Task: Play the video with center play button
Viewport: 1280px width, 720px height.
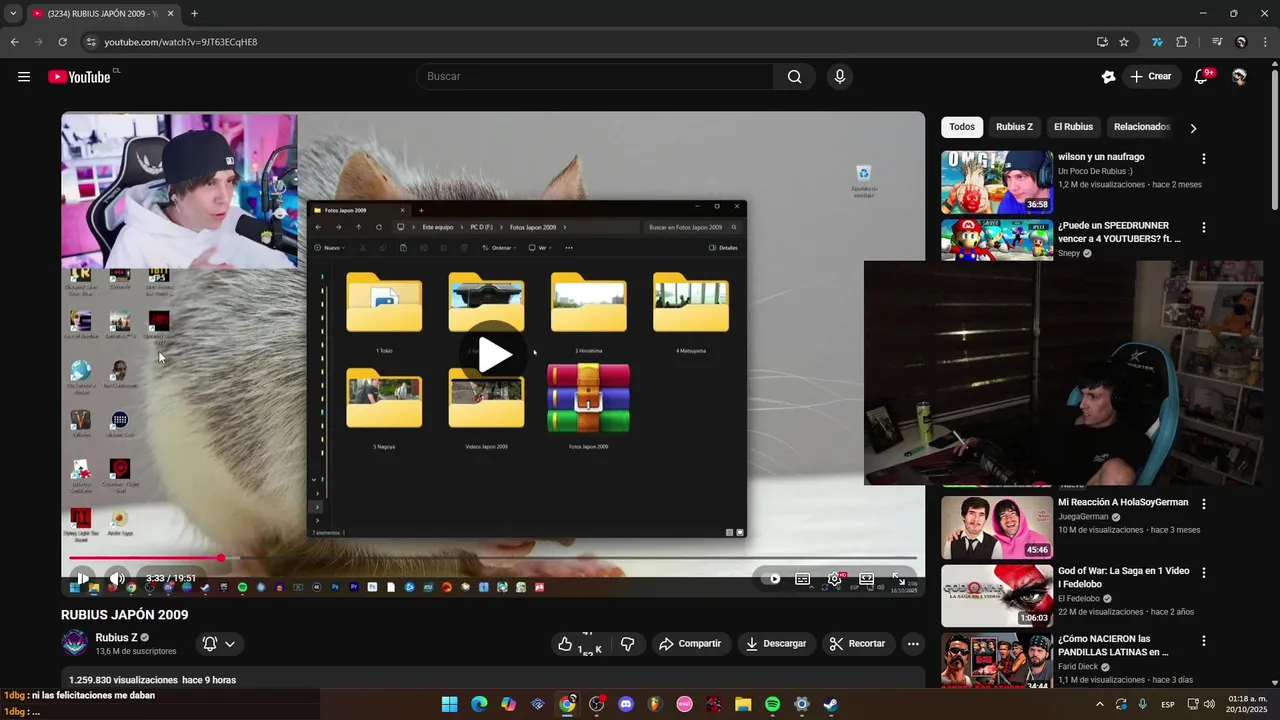Action: click(494, 354)
